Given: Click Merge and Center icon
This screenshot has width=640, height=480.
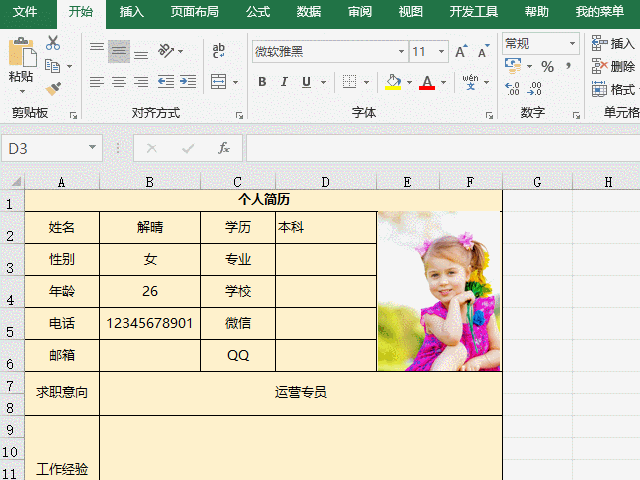Looking at the screenshot, I should [x=218, y=82].
